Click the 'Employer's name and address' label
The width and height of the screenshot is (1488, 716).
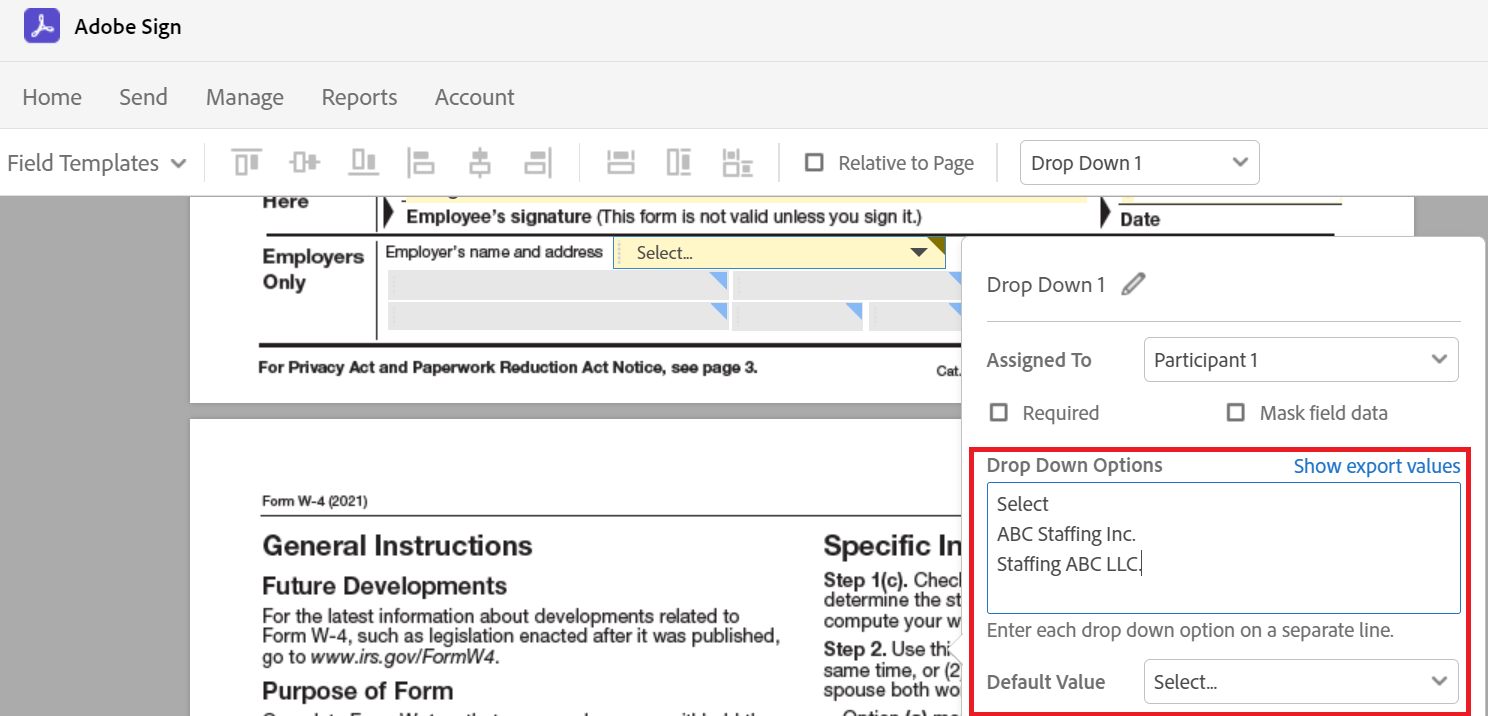coord(494,252)
